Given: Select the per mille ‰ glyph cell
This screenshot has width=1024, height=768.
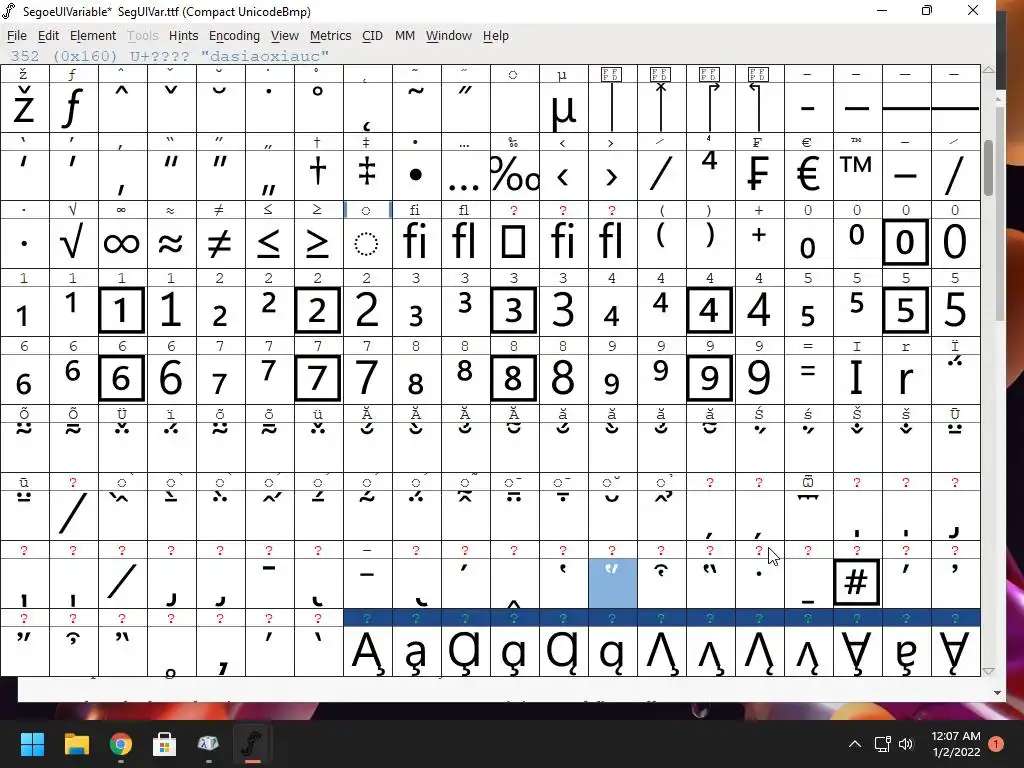Looking at the screenshot, I should click(x=515, y=175).
